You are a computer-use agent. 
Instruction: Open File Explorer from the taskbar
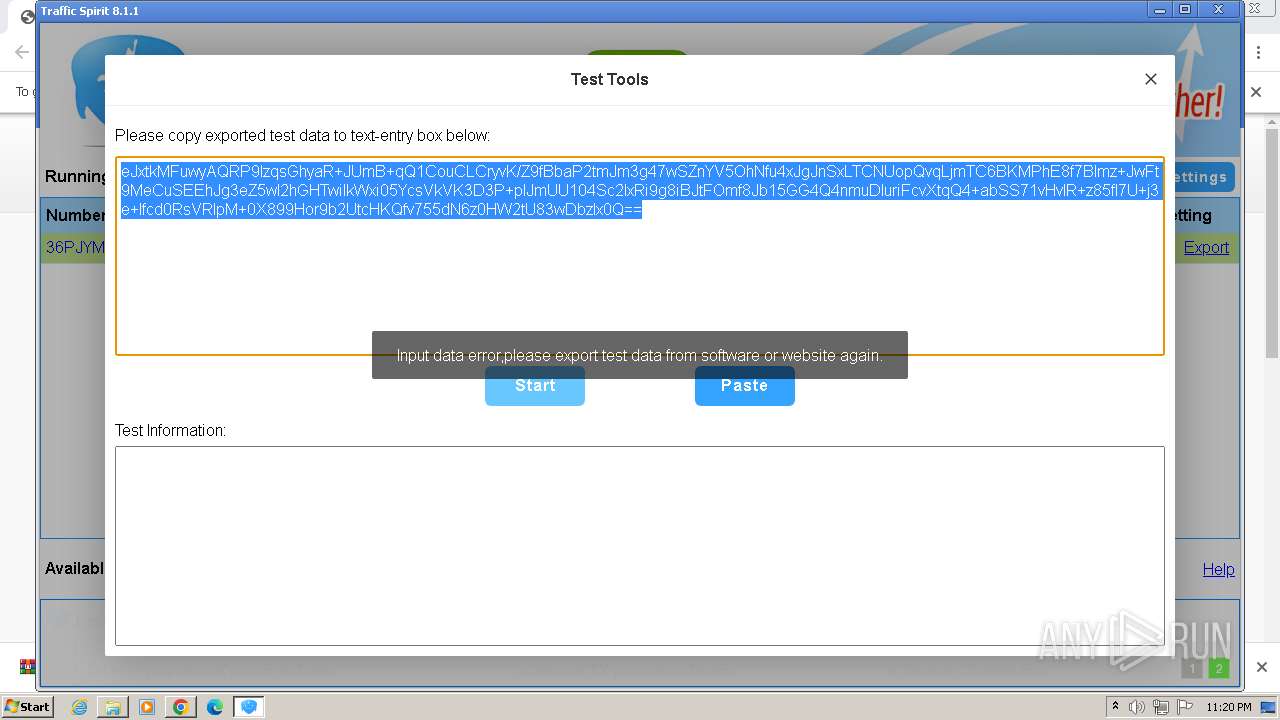click(x=113, y=707)
